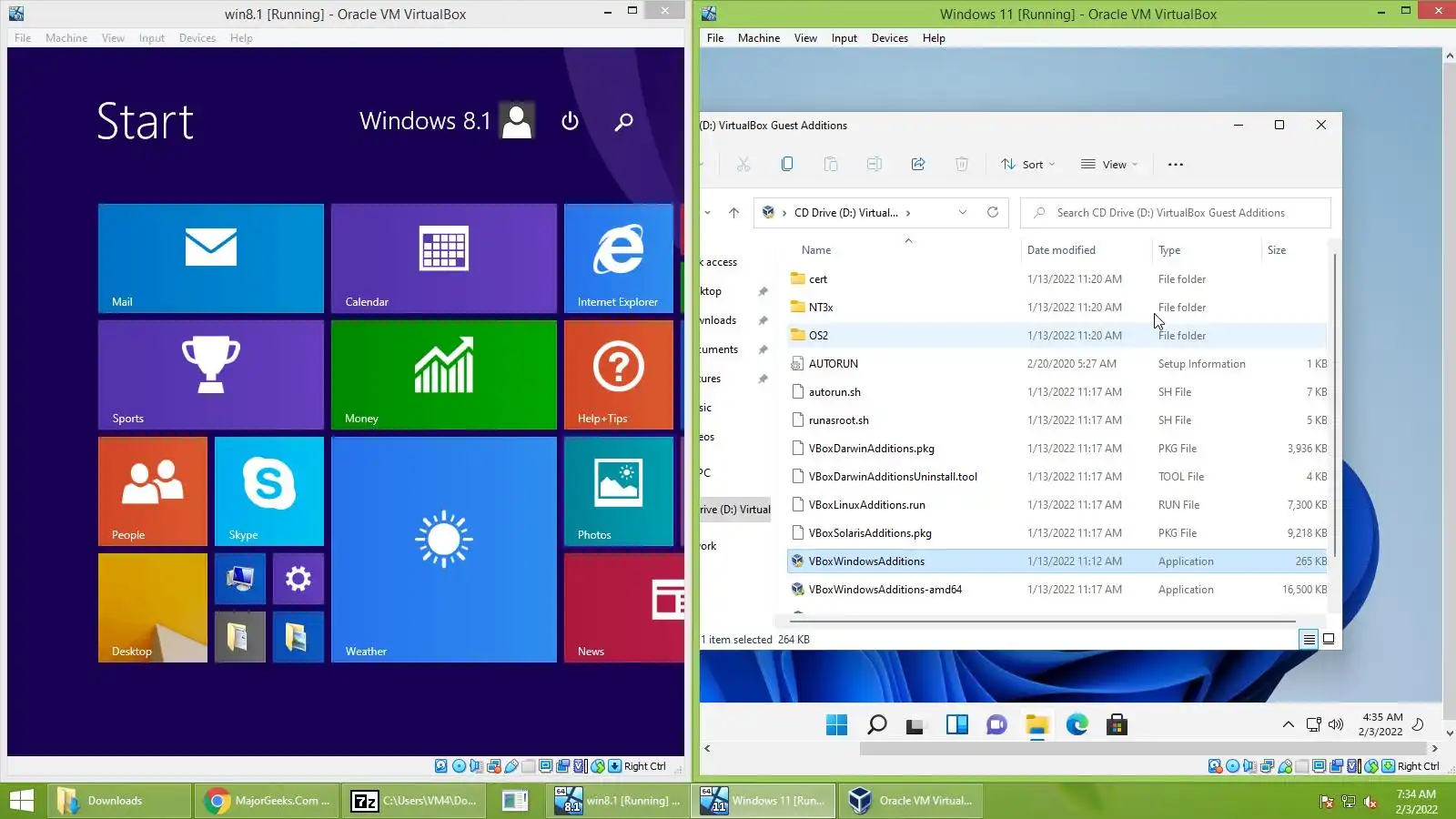
Task: Launch the Internet Explorer tile
Action: click(619, 258)
